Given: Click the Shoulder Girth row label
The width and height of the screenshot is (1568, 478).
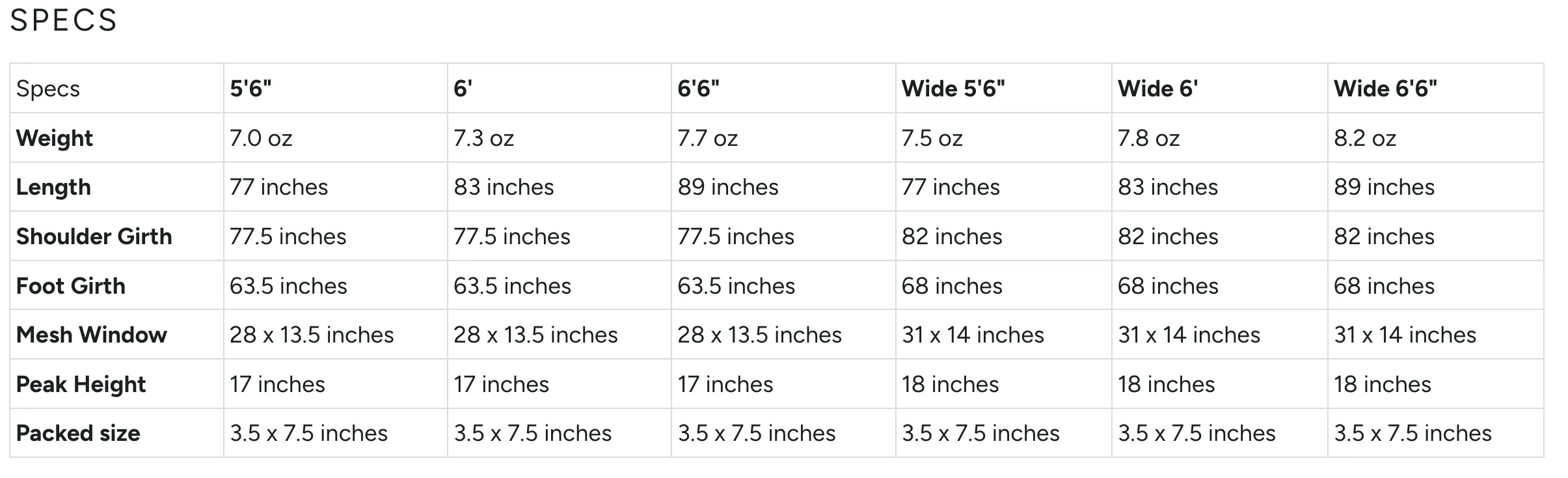Looking at the screenshot, I should (94, 236).
